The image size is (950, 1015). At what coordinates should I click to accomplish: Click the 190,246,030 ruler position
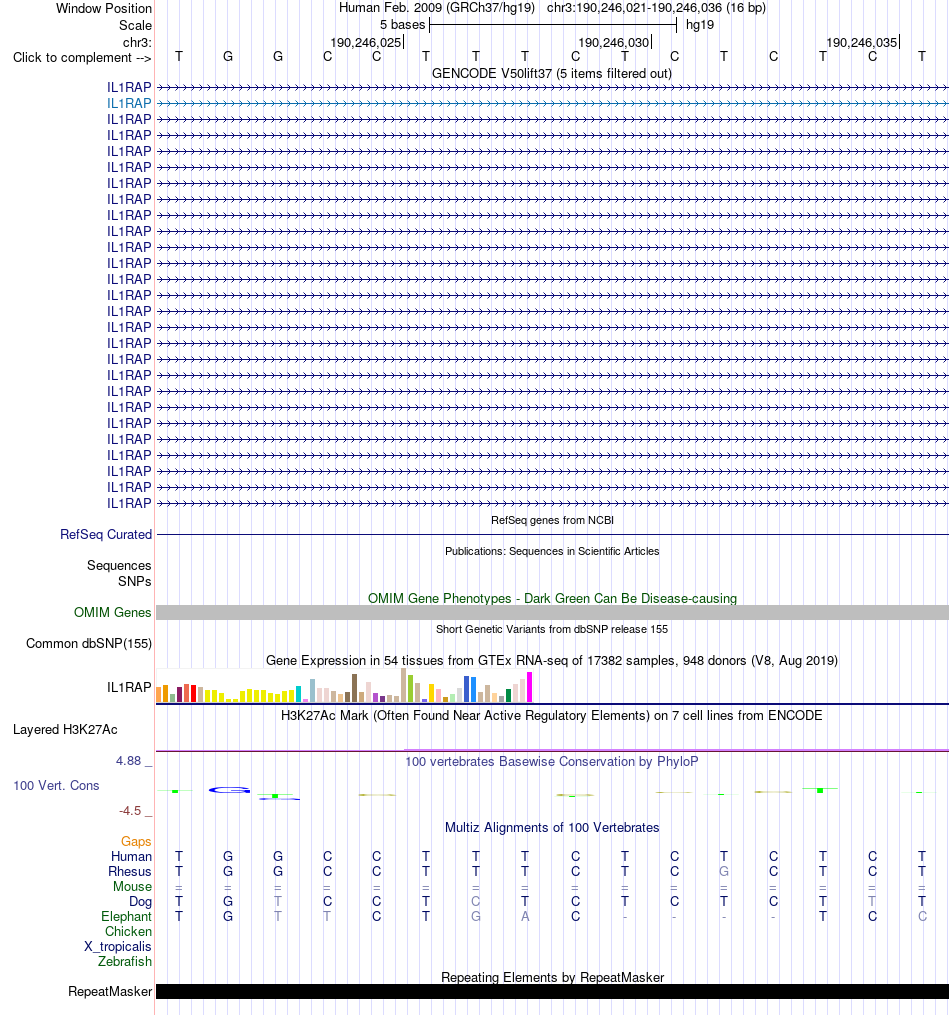613,42
